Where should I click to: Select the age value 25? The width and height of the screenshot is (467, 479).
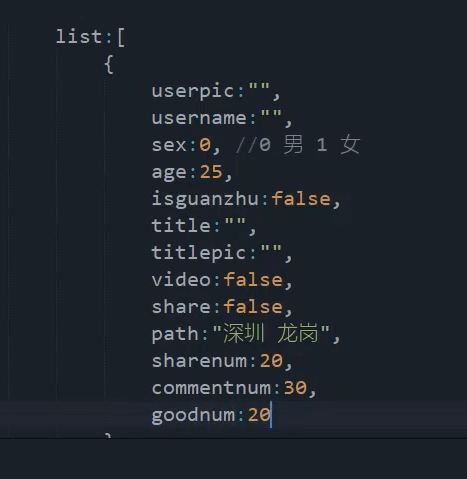pos(211,172)
